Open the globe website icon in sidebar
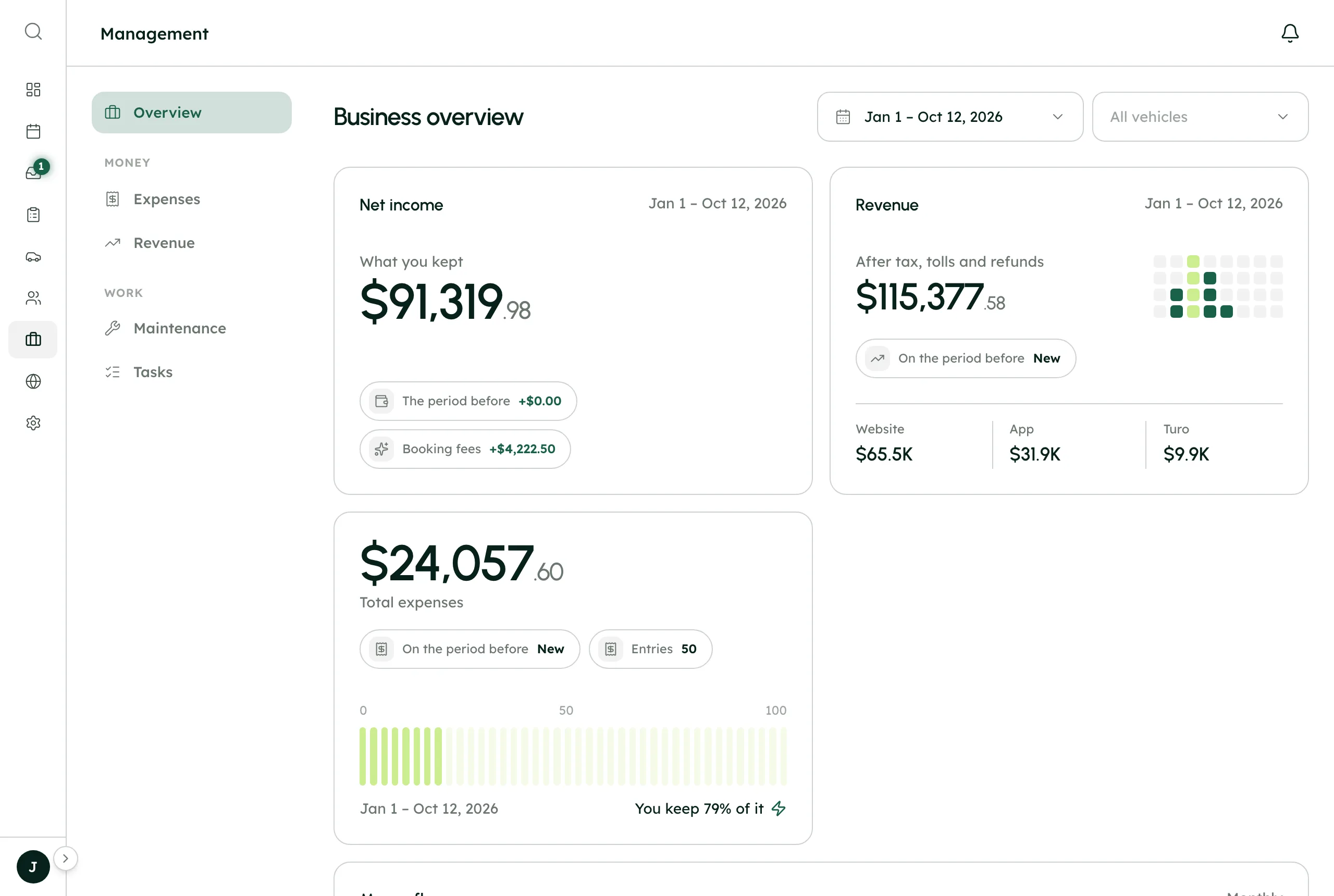 coord(33,381)
